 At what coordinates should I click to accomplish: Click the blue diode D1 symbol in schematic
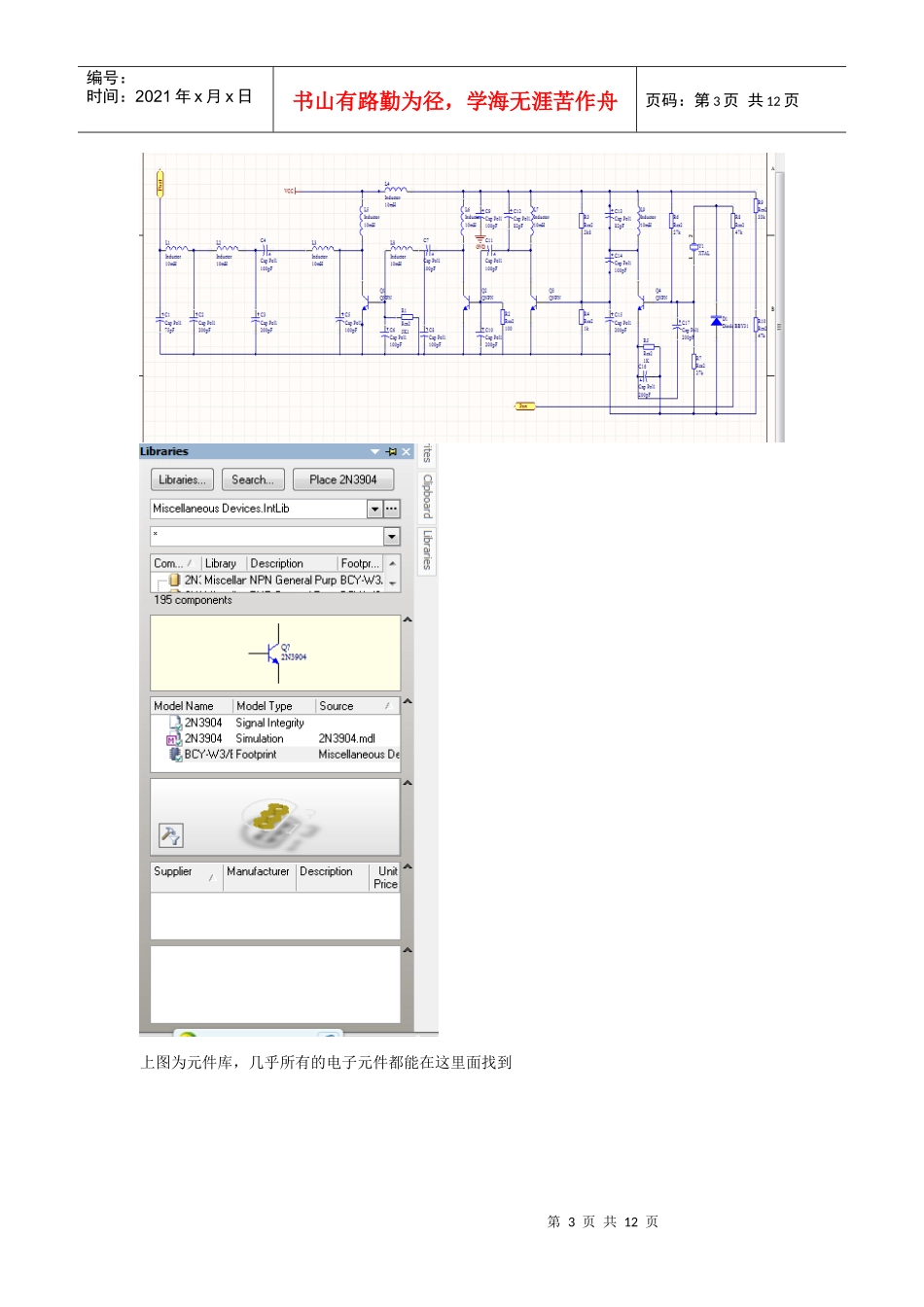point(717,320)
